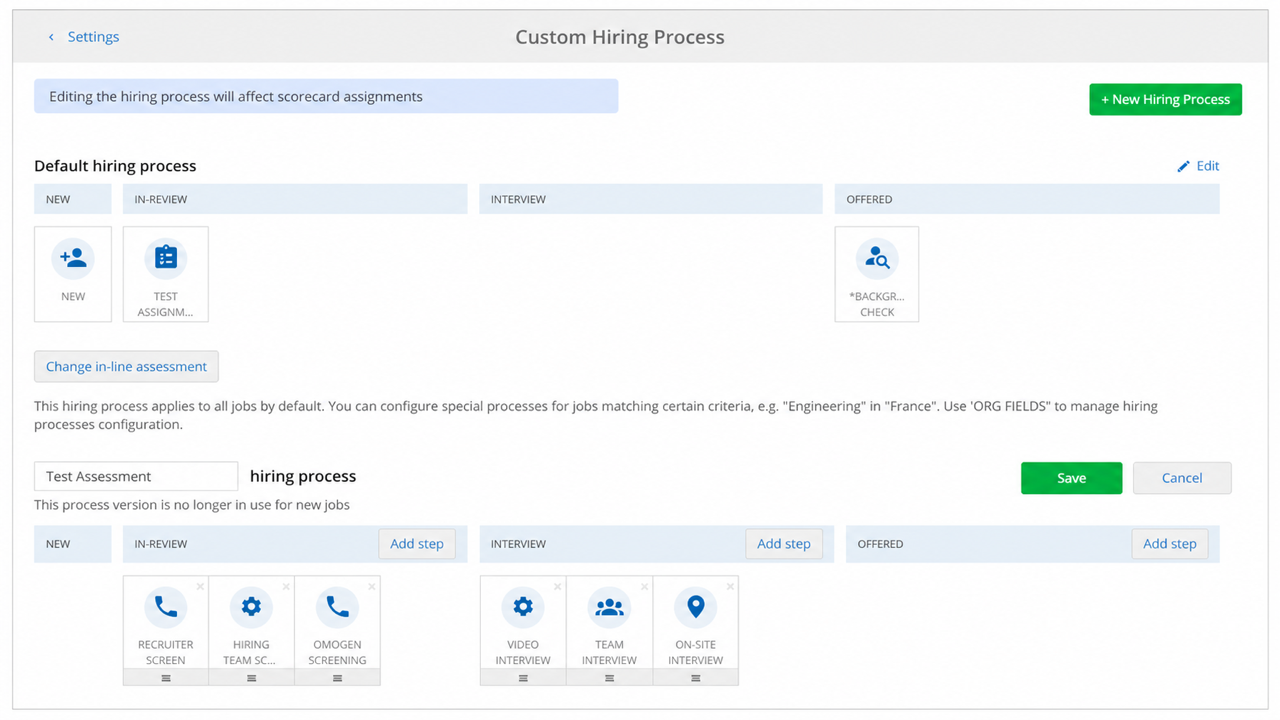Click the 'Custom Hiring Process' page title
Screen dimensions: 1280x720
[620, 37]
